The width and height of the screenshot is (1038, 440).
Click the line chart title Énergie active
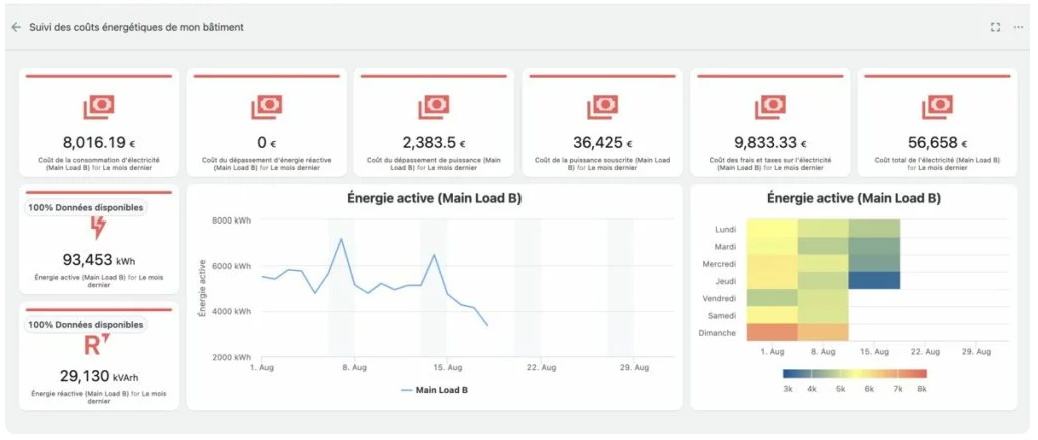point(434,198)
